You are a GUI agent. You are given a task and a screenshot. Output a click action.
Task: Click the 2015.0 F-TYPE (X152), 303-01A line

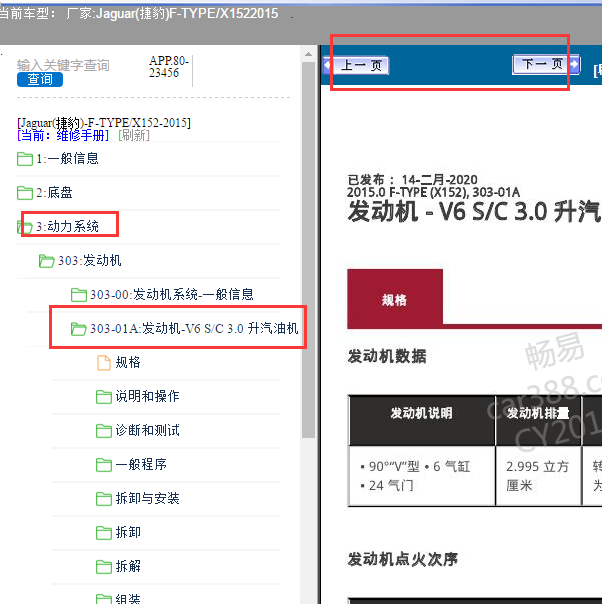(433, 192)
